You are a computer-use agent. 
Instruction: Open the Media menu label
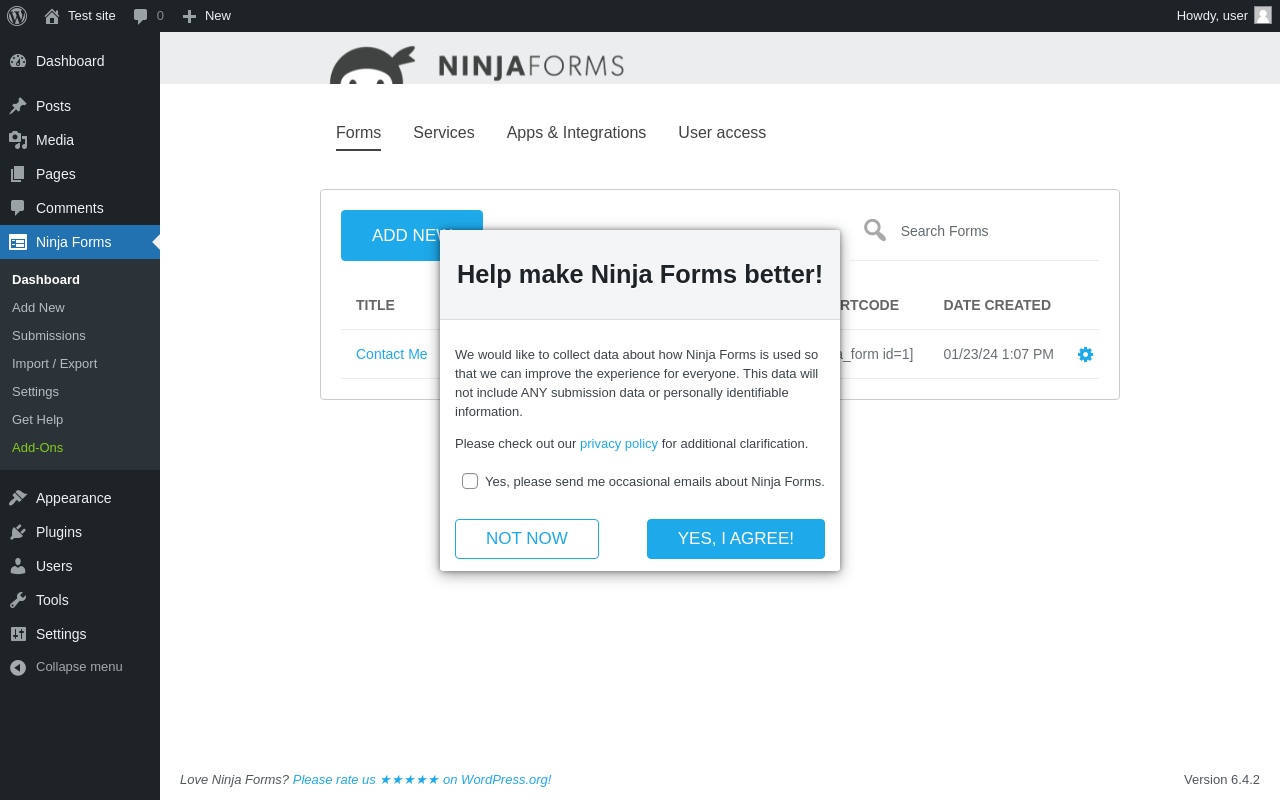[55, 140]
